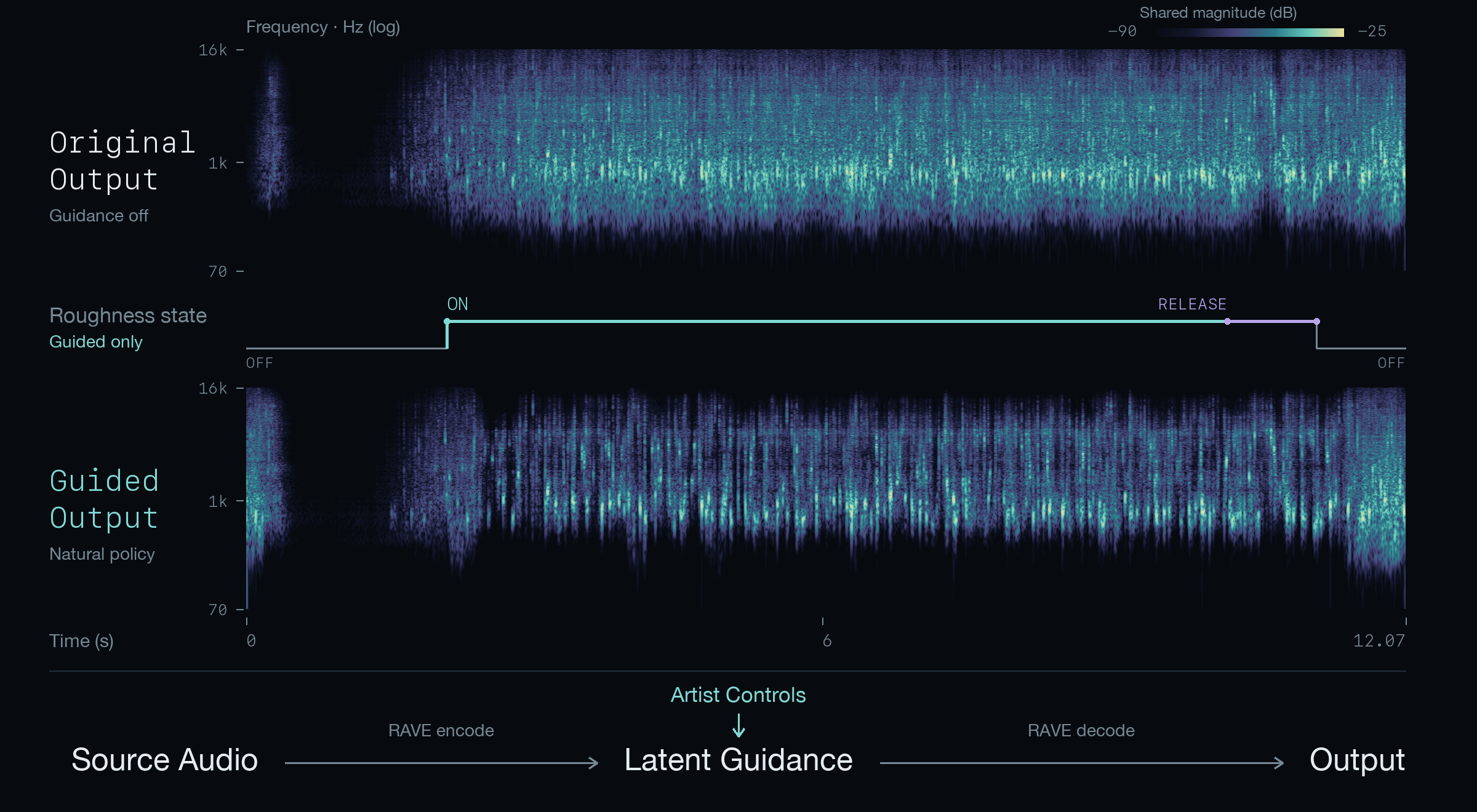Click the 'Guided only' label
The image size is (1477, 812).
95,341
